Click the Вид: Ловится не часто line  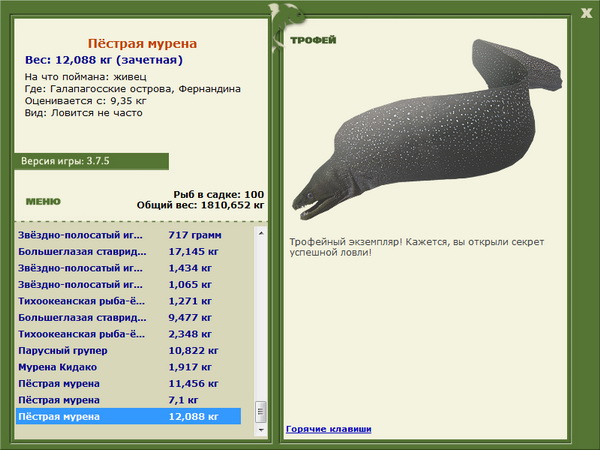pos(83,113)
